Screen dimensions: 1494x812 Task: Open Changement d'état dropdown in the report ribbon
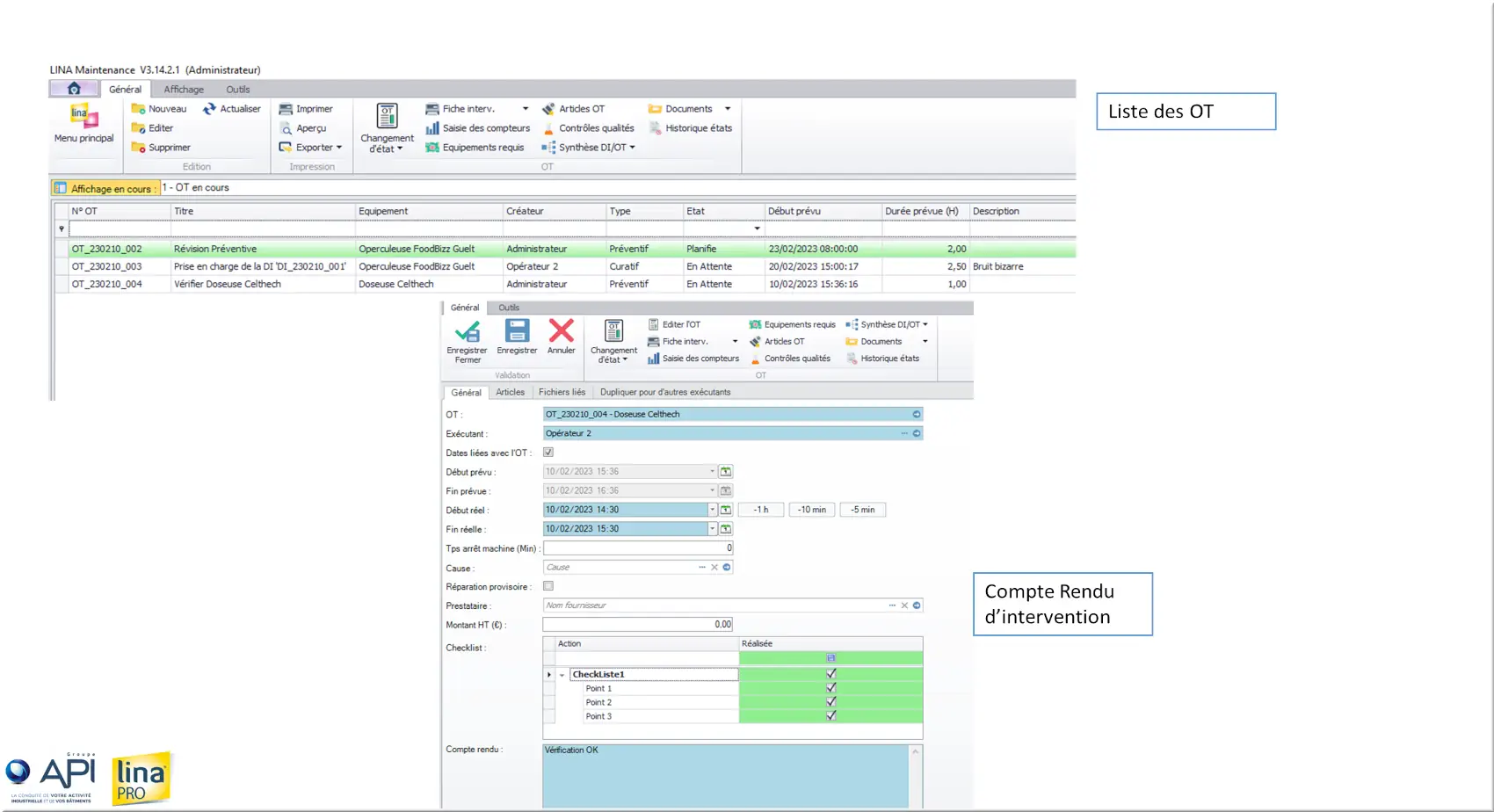(x=613, y=342)
